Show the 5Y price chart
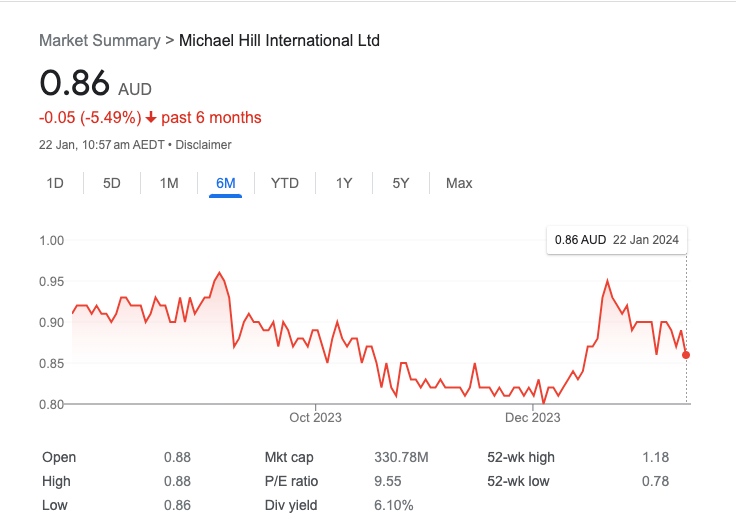Screen dimensions: 736x525 (x=401, y=183)
